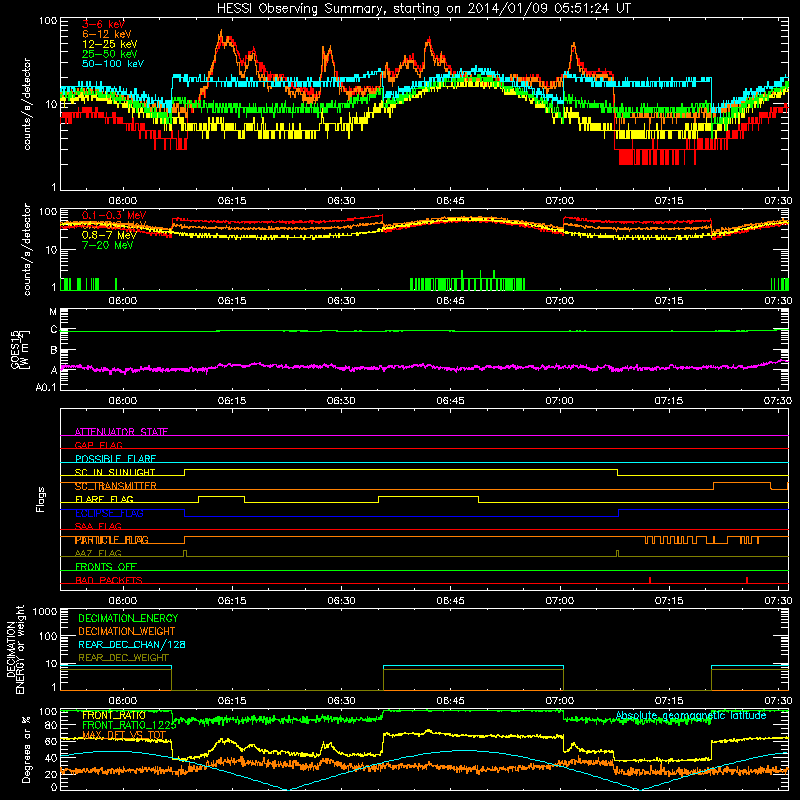800x800 pixels.
Task: Select the ATTENUATOR_STATE flag label
Action: [x=121, y=432]
